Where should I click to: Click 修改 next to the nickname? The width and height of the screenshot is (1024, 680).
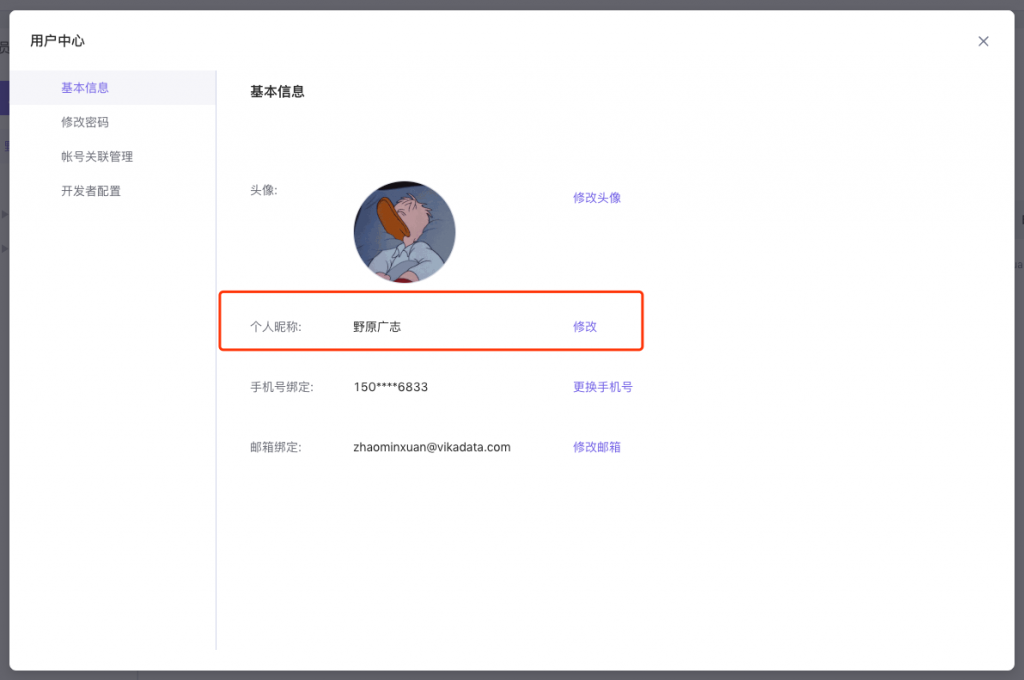click(x=585, y=327)
